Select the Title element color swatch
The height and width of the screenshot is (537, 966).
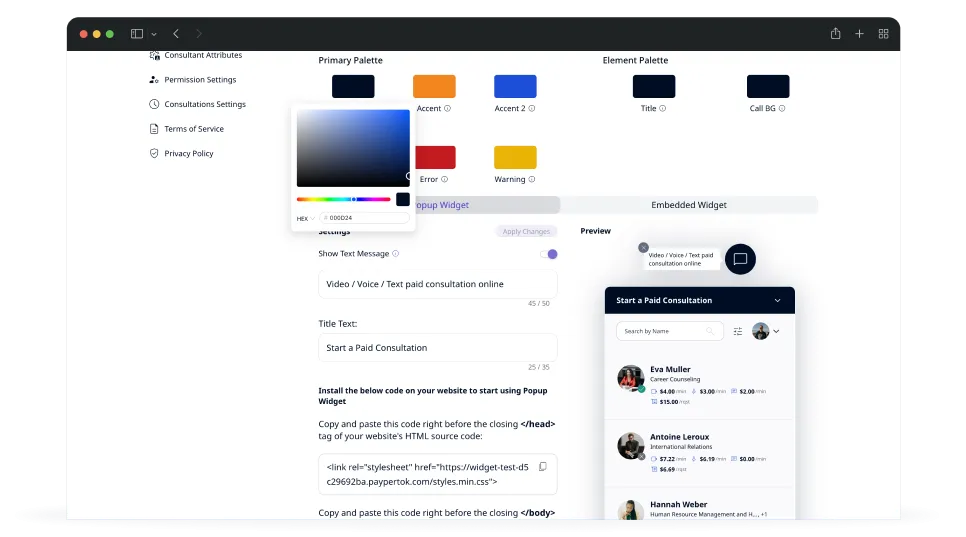654,86
